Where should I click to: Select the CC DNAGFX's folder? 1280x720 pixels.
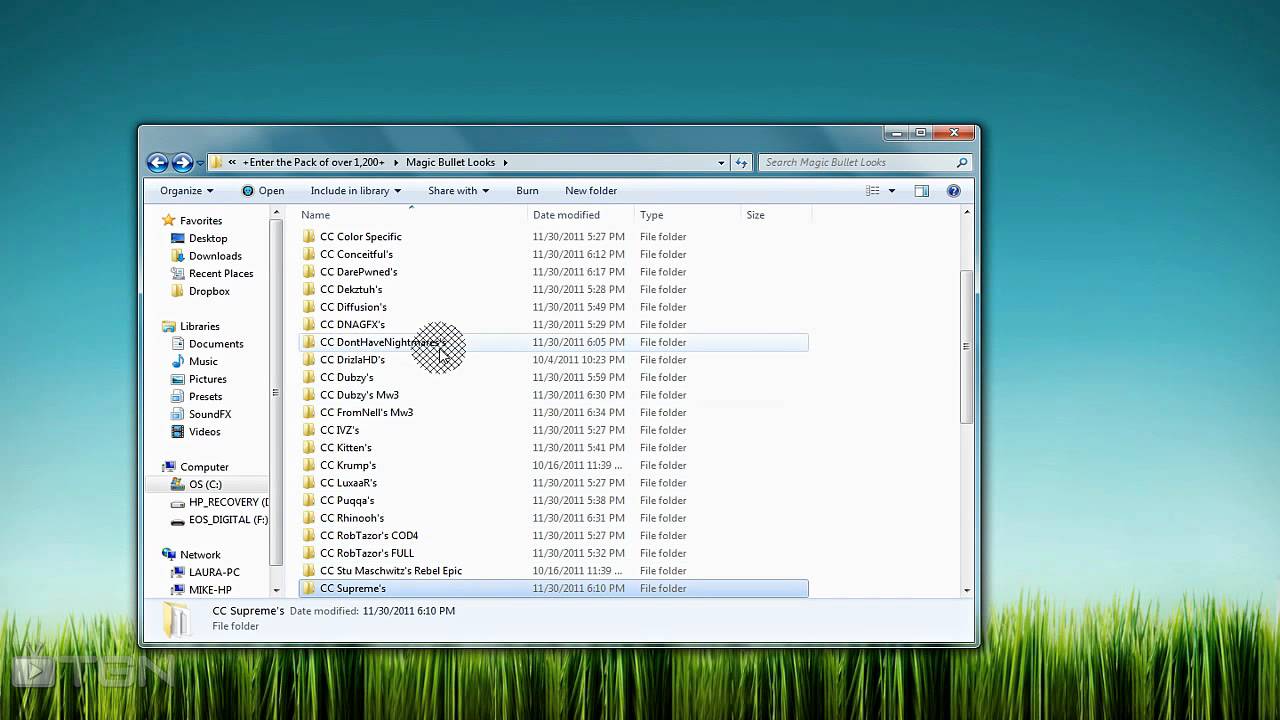(553, 325)
